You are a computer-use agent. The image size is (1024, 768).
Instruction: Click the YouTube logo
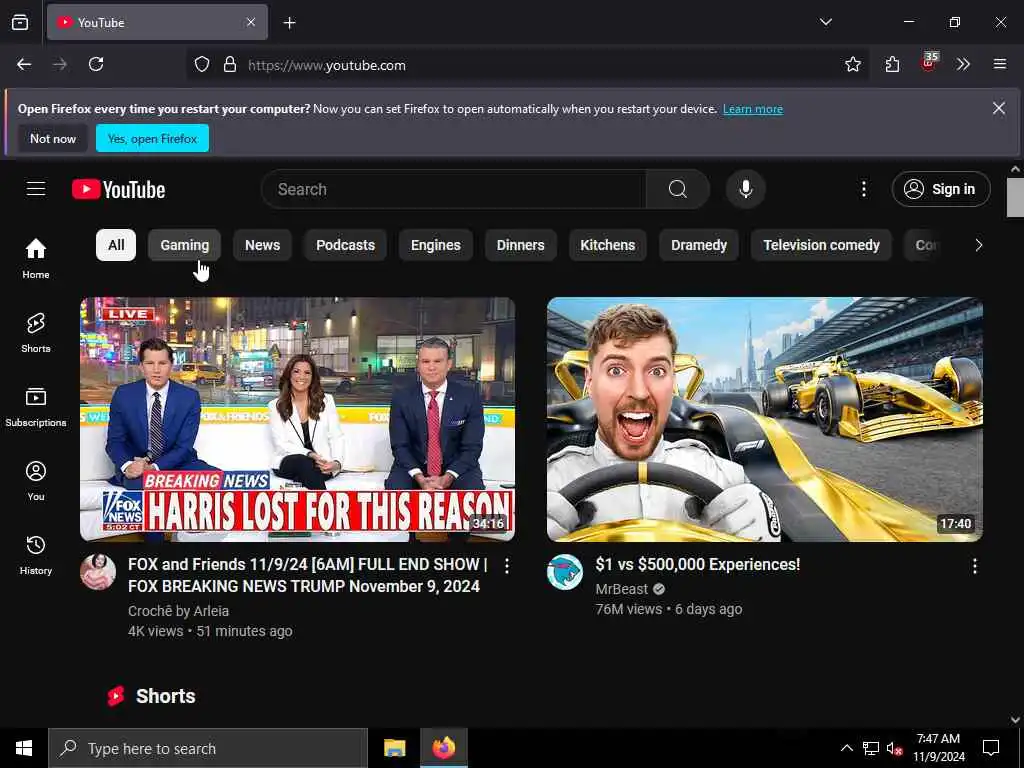118,189
